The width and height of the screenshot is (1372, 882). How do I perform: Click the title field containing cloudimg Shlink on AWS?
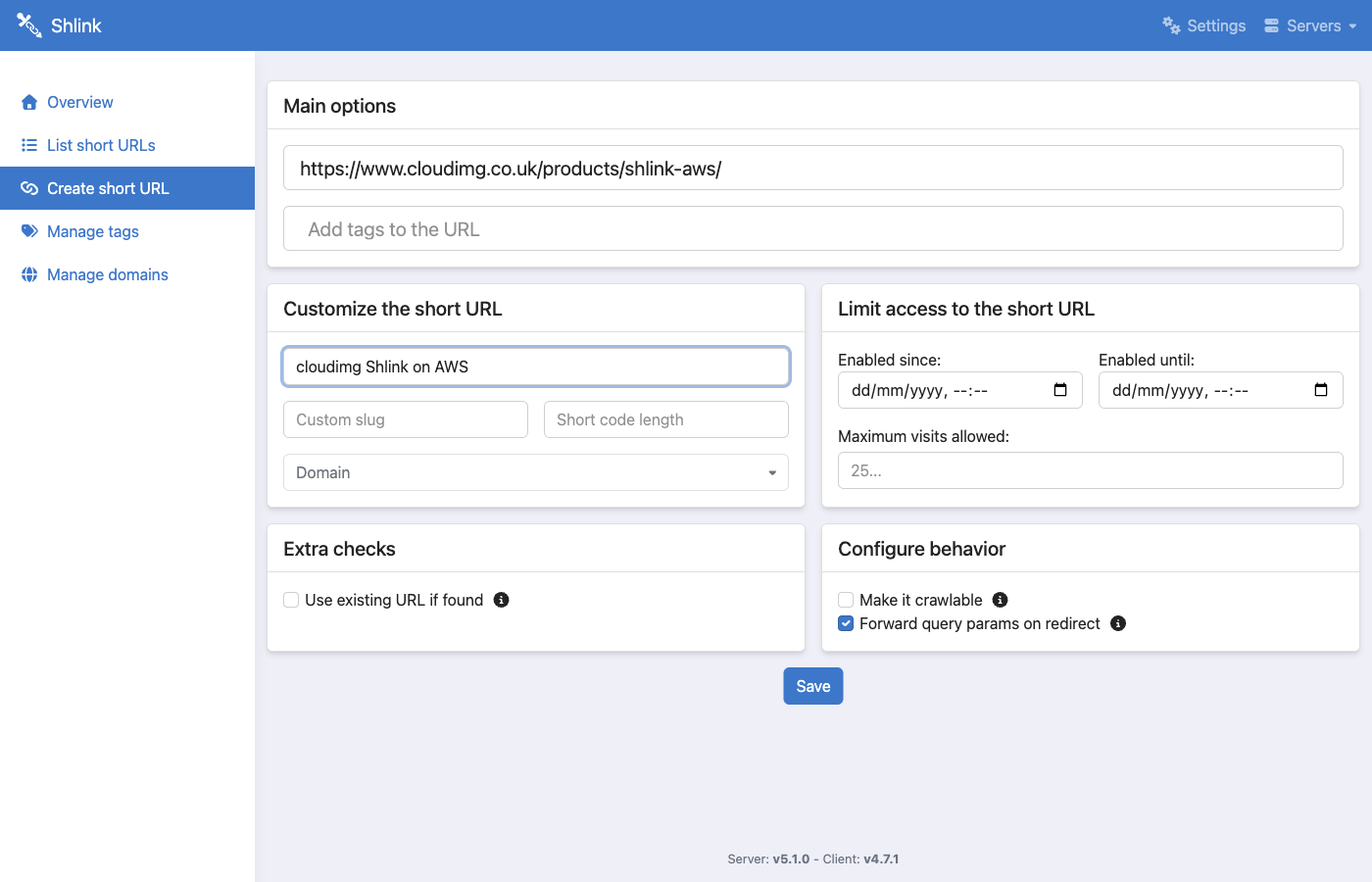pos(536,367)
